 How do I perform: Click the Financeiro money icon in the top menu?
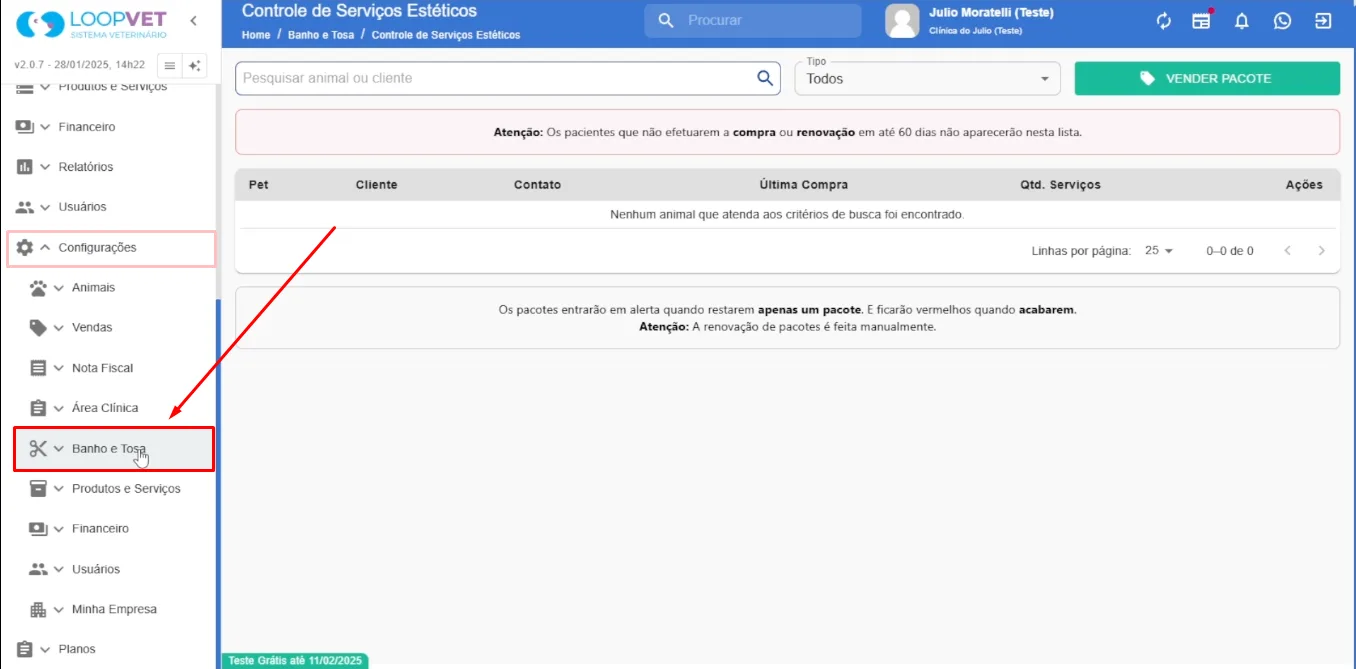(25, 127)
